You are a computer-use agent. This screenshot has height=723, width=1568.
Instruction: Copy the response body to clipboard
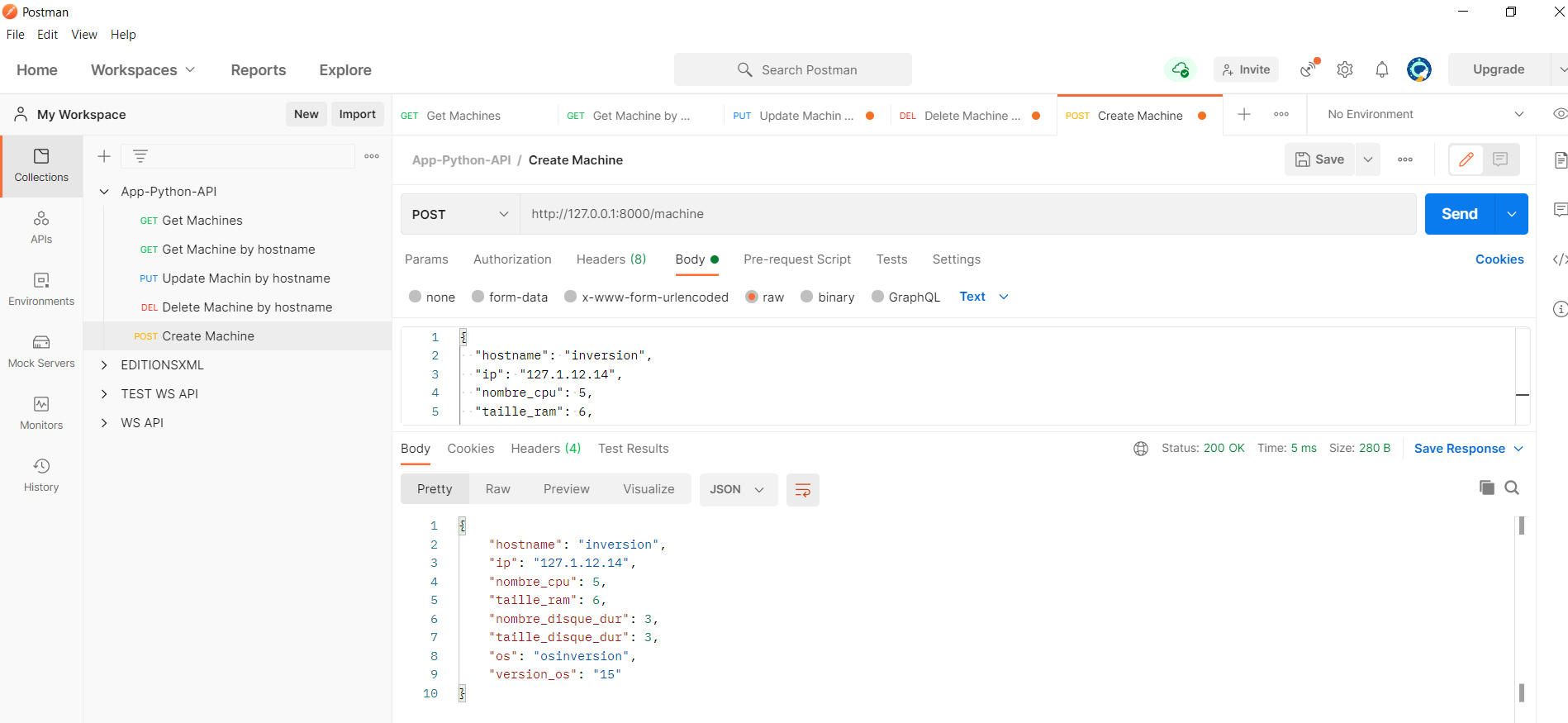pyautogui.click(x=1487, y=488)
